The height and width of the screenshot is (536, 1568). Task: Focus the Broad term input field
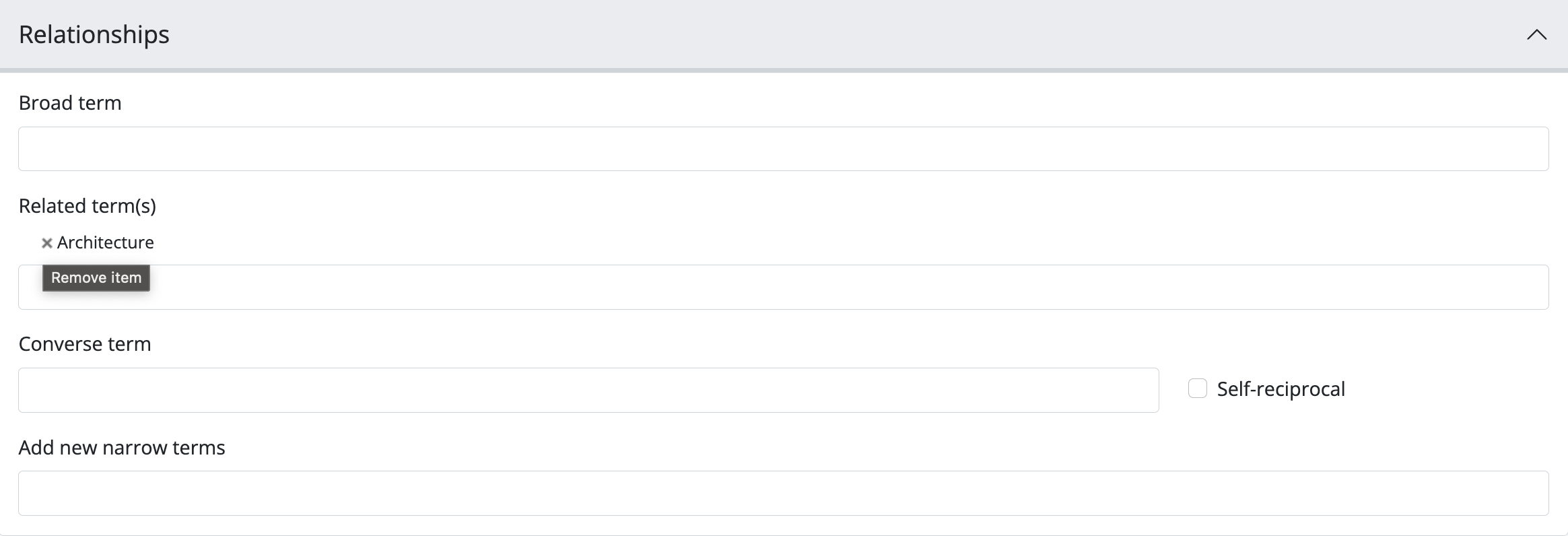tap(783, 149)
